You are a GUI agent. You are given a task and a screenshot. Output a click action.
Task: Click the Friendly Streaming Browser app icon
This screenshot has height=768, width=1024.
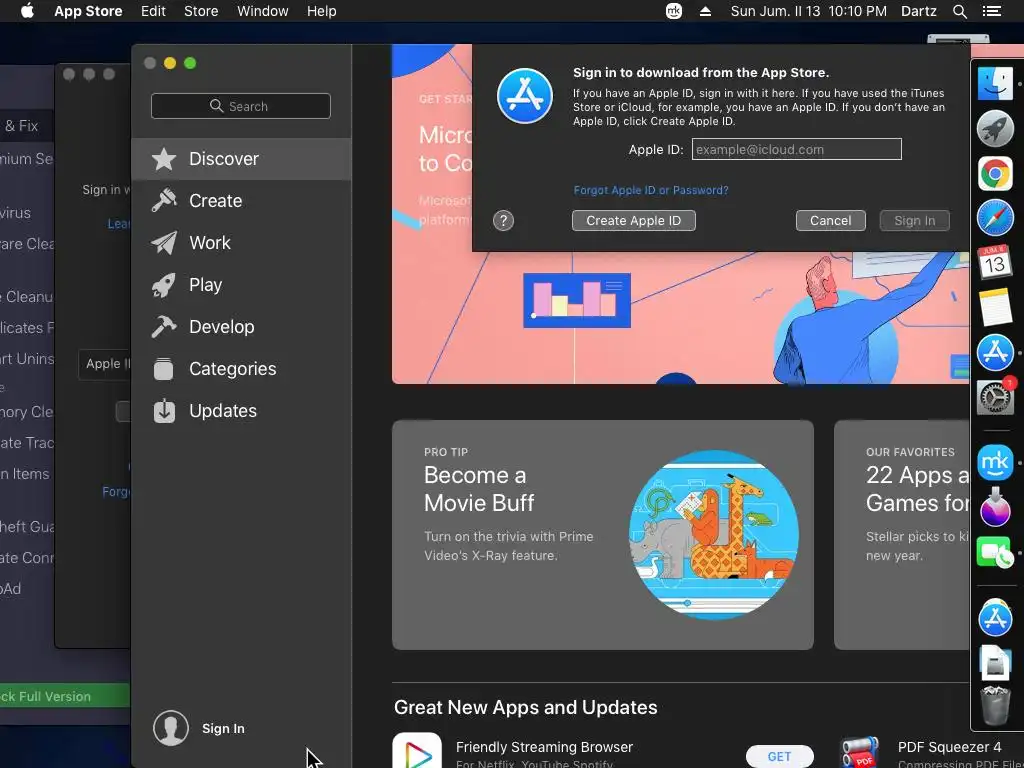click(x=417, y=751)
